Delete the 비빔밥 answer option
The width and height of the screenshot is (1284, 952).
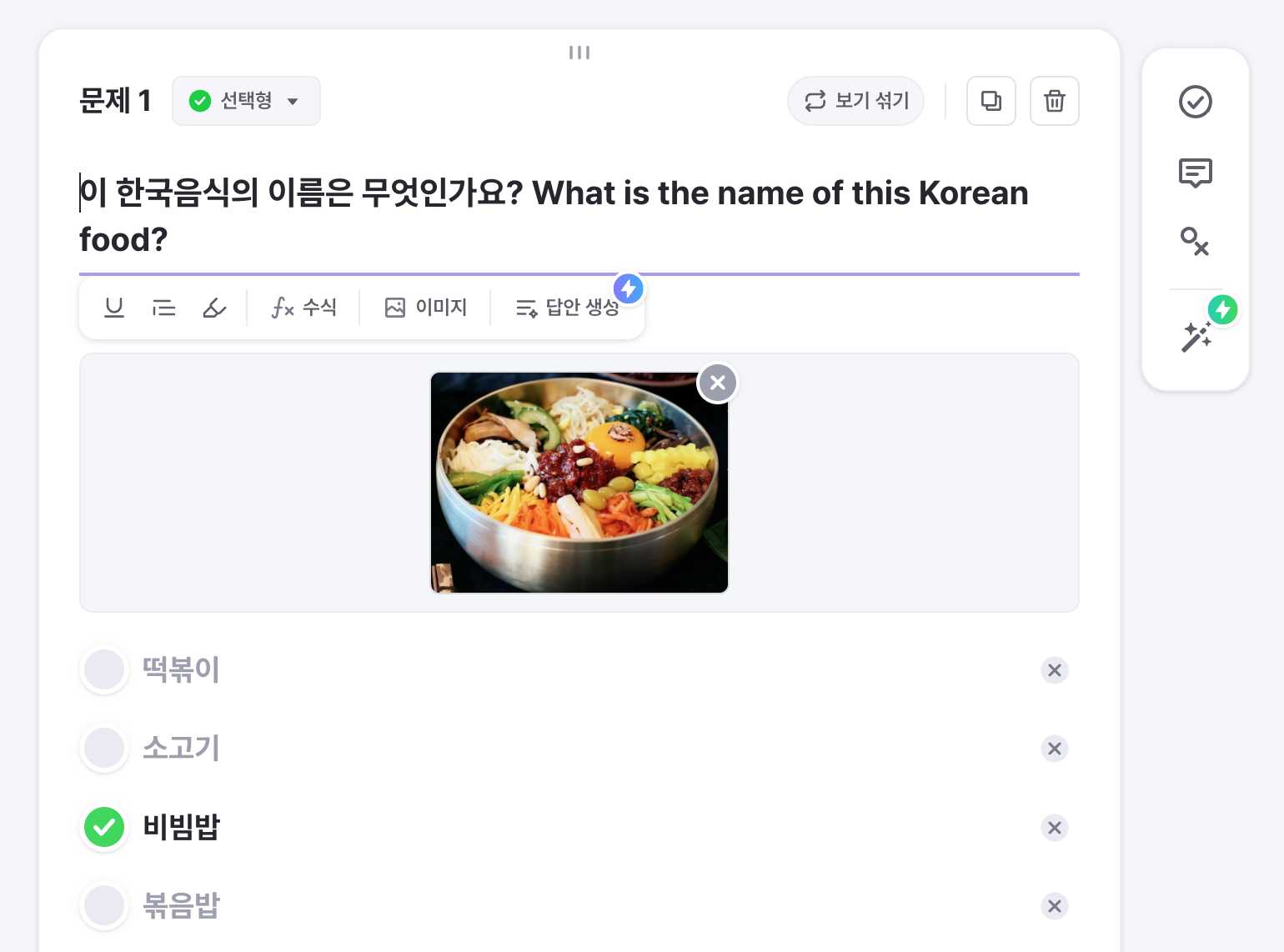pos(1054,828)
